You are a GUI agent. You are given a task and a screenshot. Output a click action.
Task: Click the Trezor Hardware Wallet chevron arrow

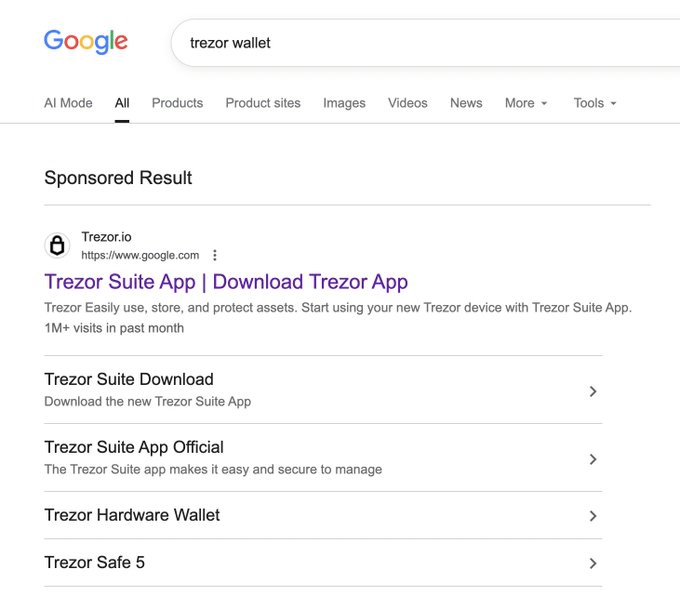pyautogui.click(x=593, y=516)
